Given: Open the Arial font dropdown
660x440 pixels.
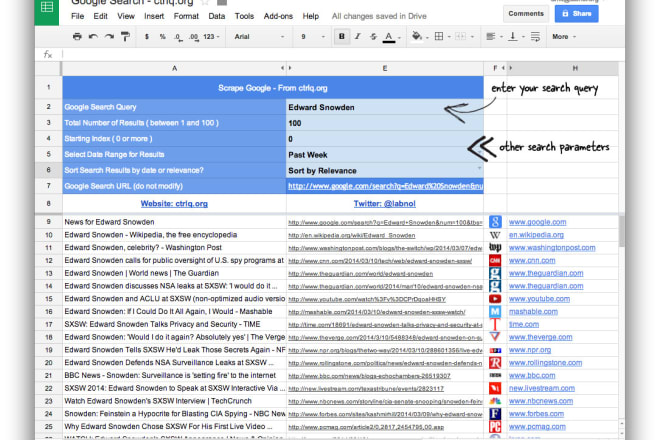Looking at the screenshot, I should click(x=259, y=37).
